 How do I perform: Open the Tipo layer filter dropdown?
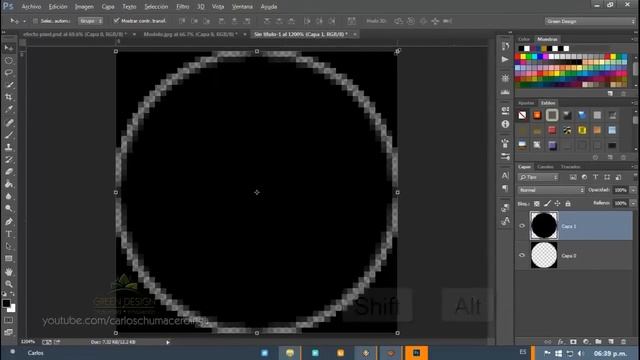pos(538,177)
